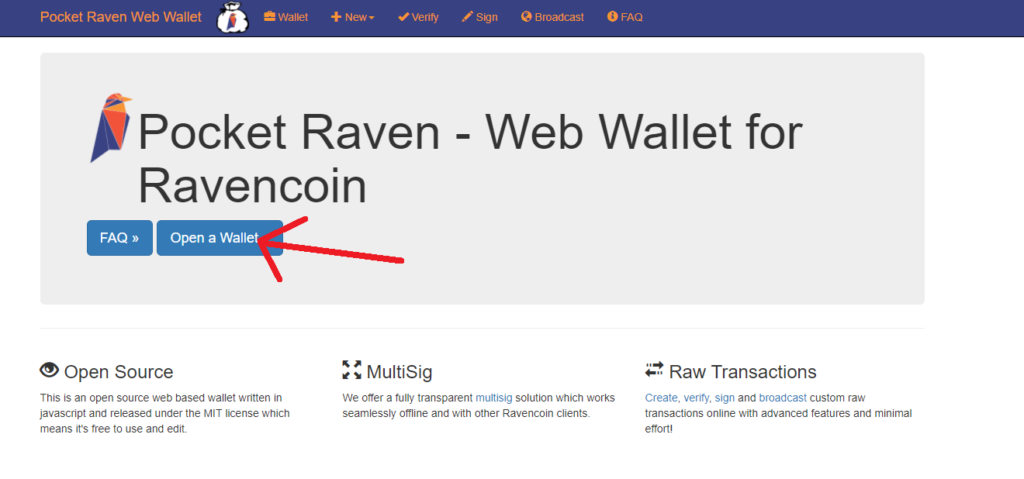Viewport: 1024px width, 479px height.
Task: Click the transfer arrows icon beside Raw Transactions
Action: pyautogui.click(x=654, y=370)
